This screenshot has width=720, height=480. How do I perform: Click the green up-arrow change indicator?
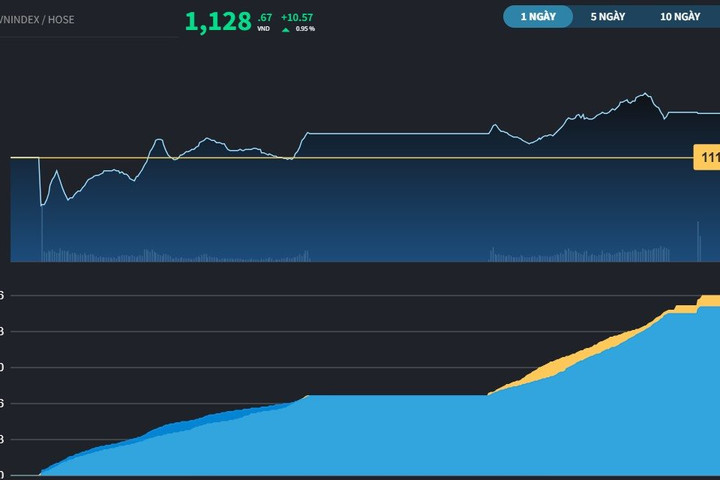pos(286,30)
